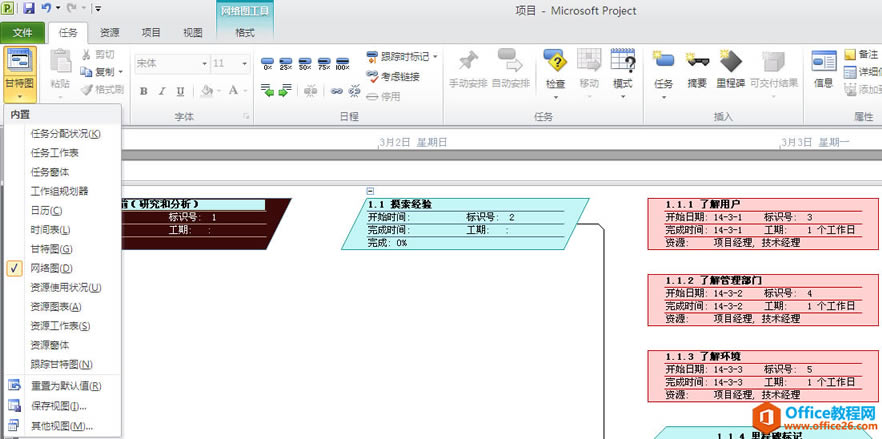Image resolution: width=882 pixels, height=439 pixels.
Task: Click 重置为默认值 icon in menu
Action: tap(14, 386)
